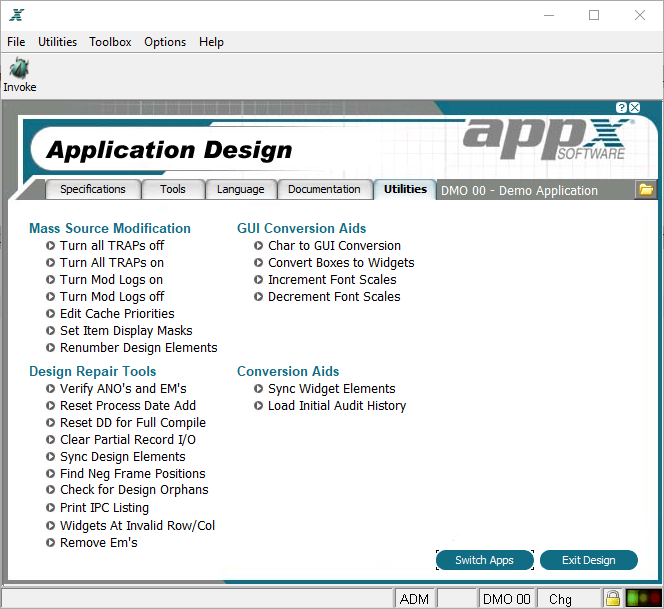
Task: Select Renumber Design Elements option
Action: click(138, 348)
